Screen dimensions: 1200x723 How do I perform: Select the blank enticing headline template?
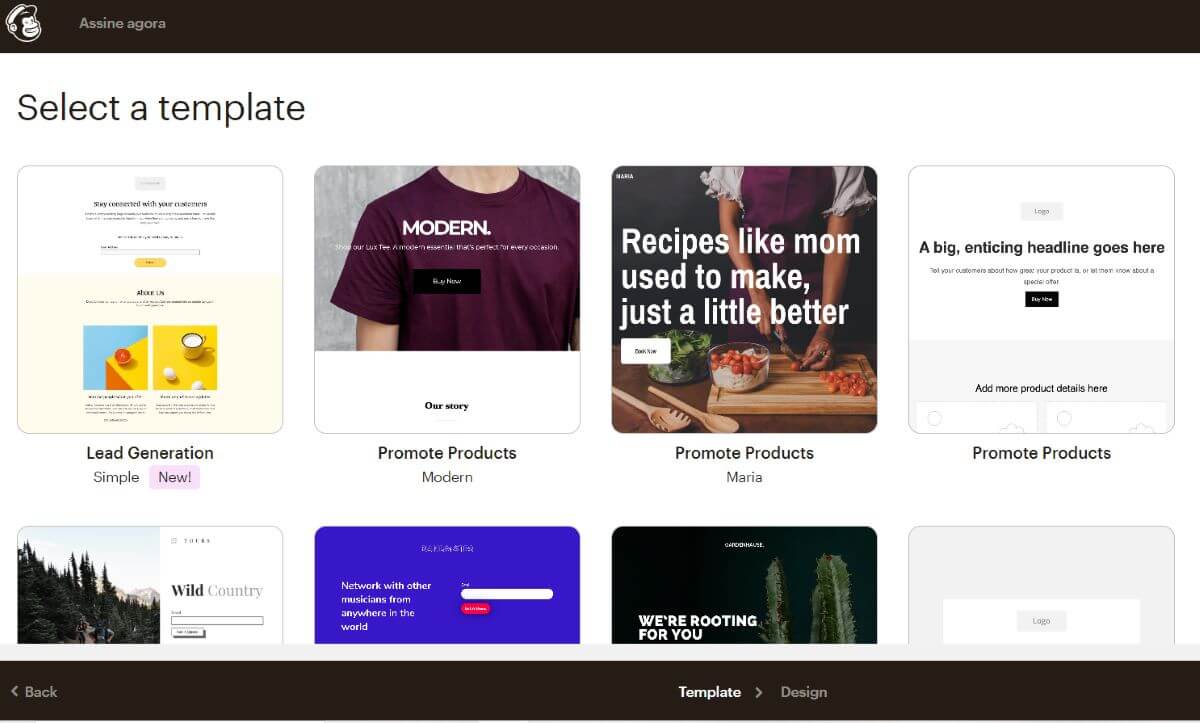[x=1041, y=300]
